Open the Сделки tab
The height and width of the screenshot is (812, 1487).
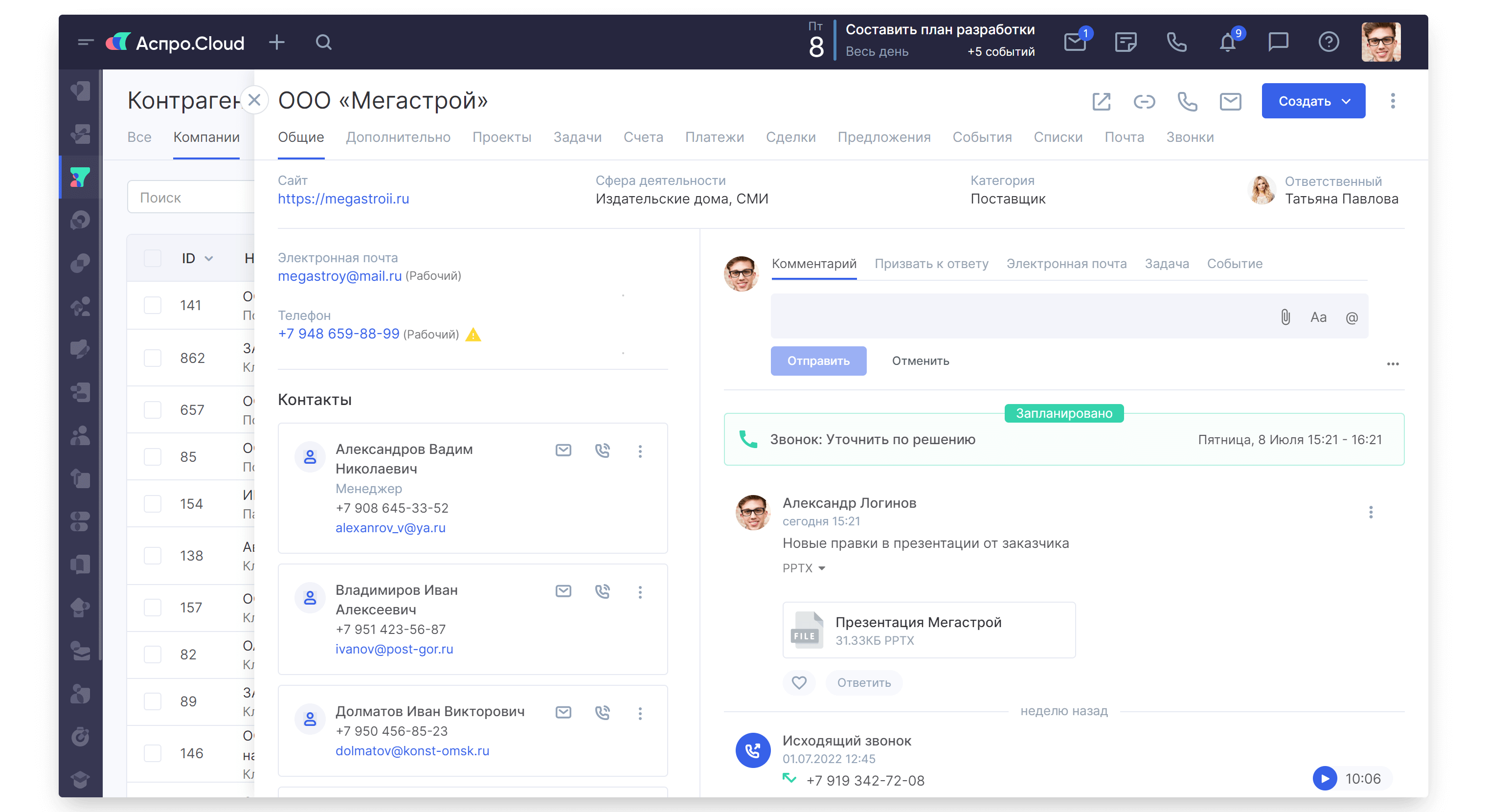tap(790, 137)
